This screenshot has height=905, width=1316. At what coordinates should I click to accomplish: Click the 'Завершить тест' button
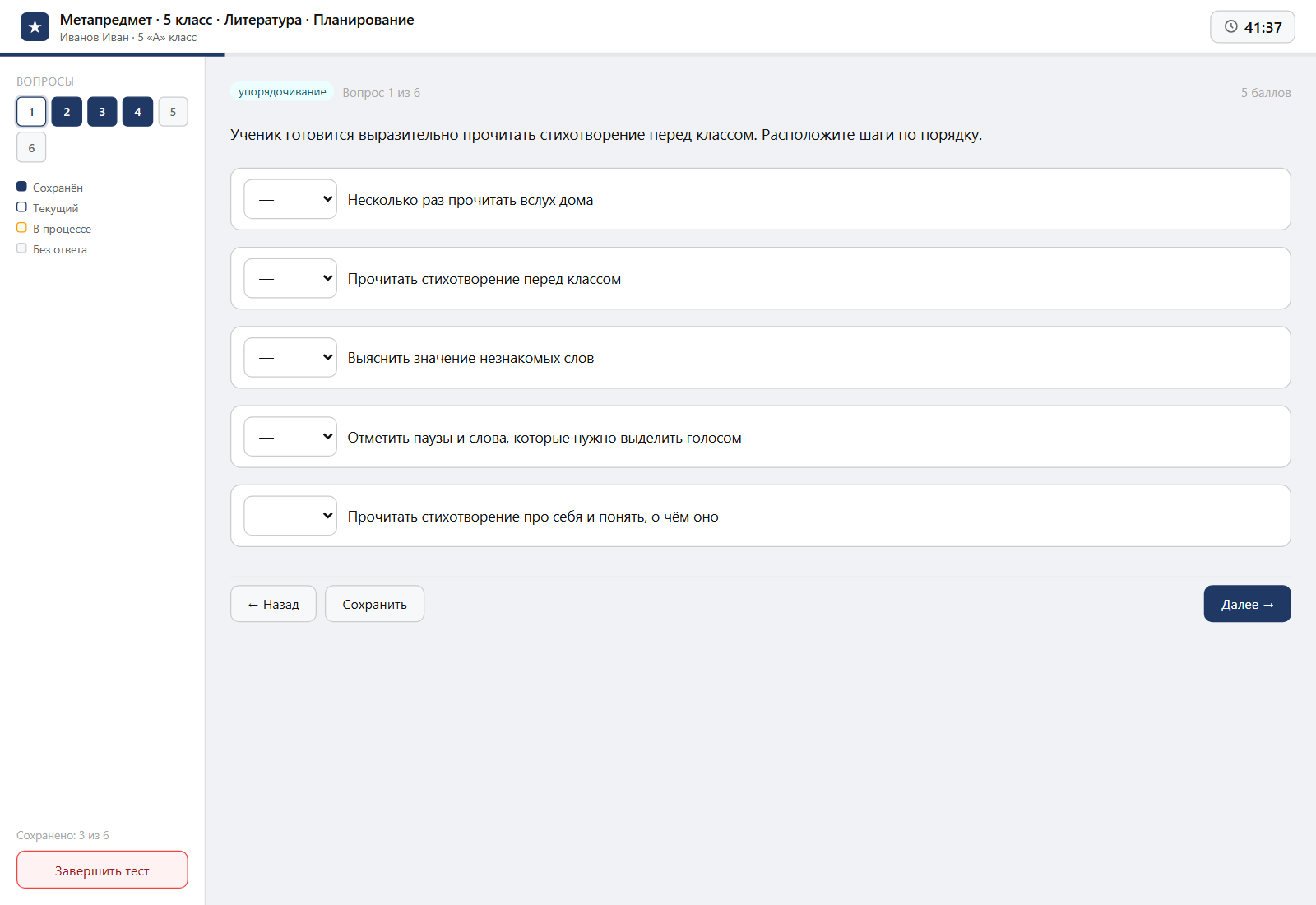(x=102, y=870)
